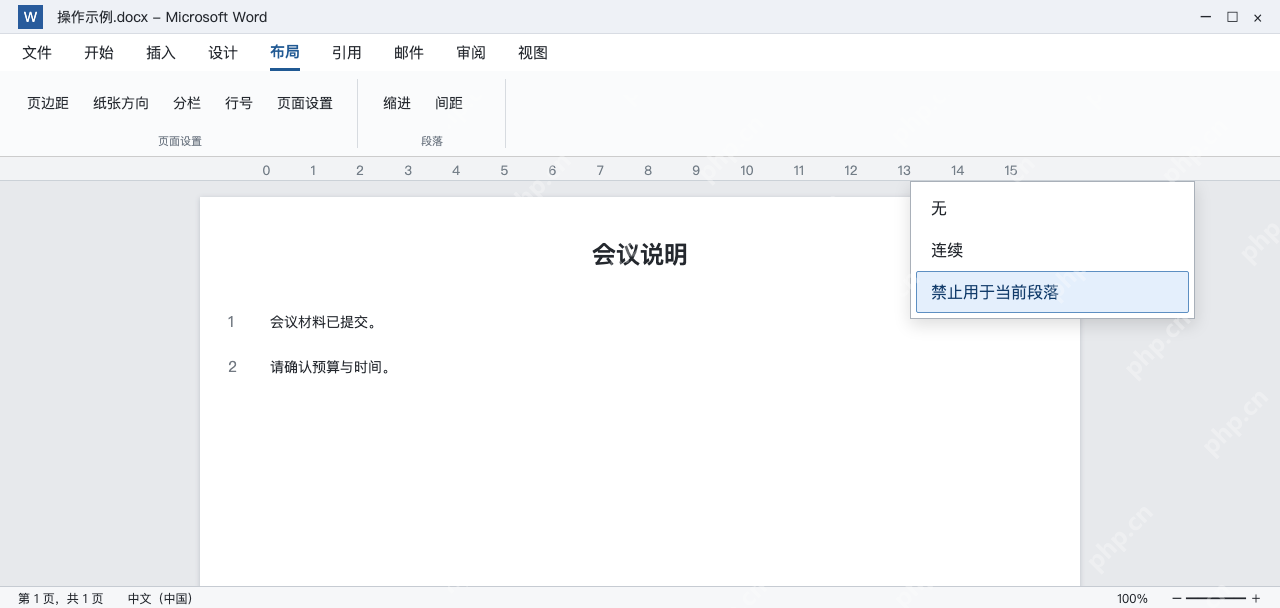Open the 视图 tab

pyautogui.click(x=533, y=53)
